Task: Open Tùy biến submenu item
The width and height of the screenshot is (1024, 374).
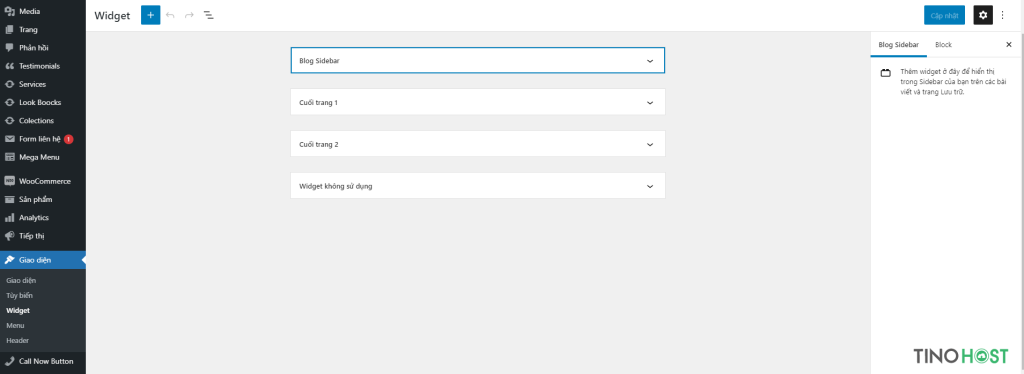Action: [x=20, y=296]
